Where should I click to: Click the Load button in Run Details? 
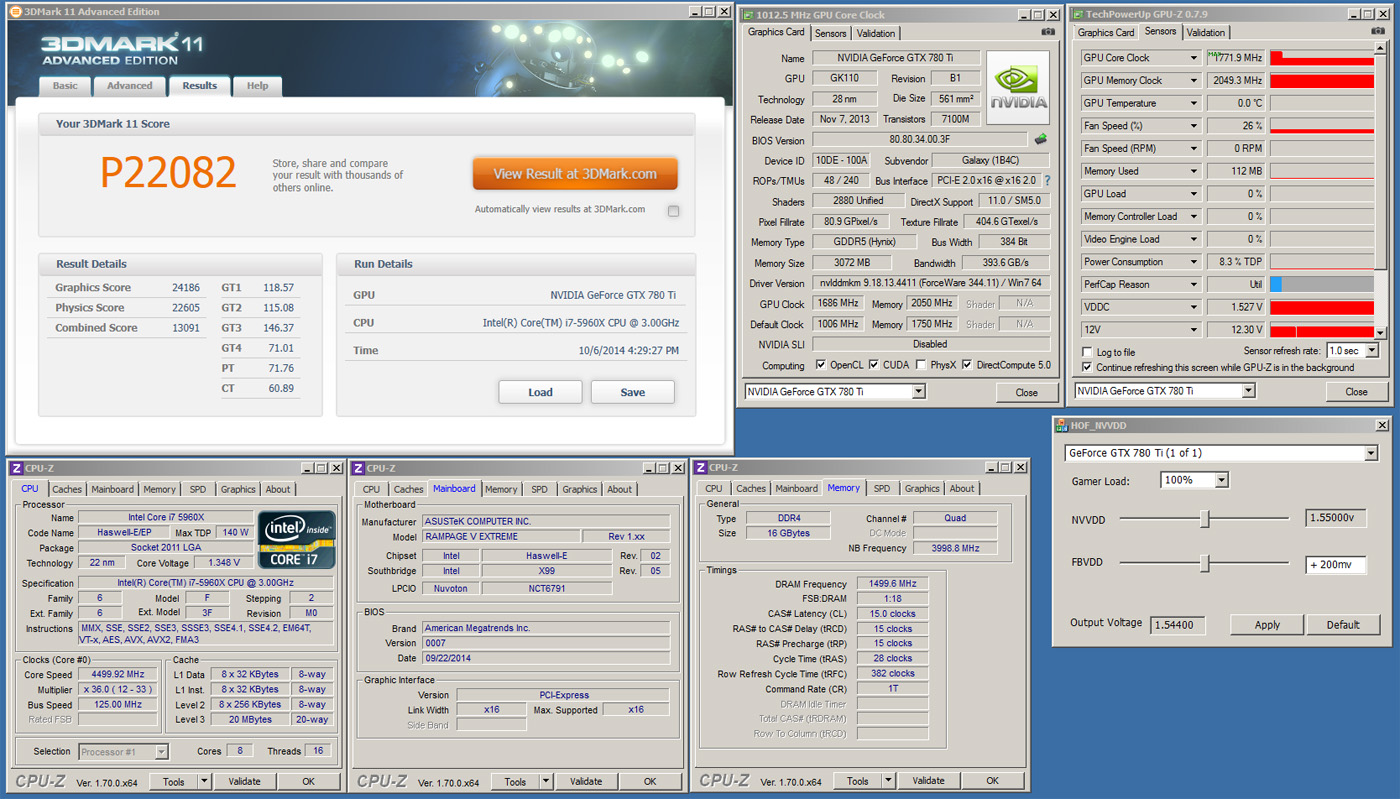540,392
